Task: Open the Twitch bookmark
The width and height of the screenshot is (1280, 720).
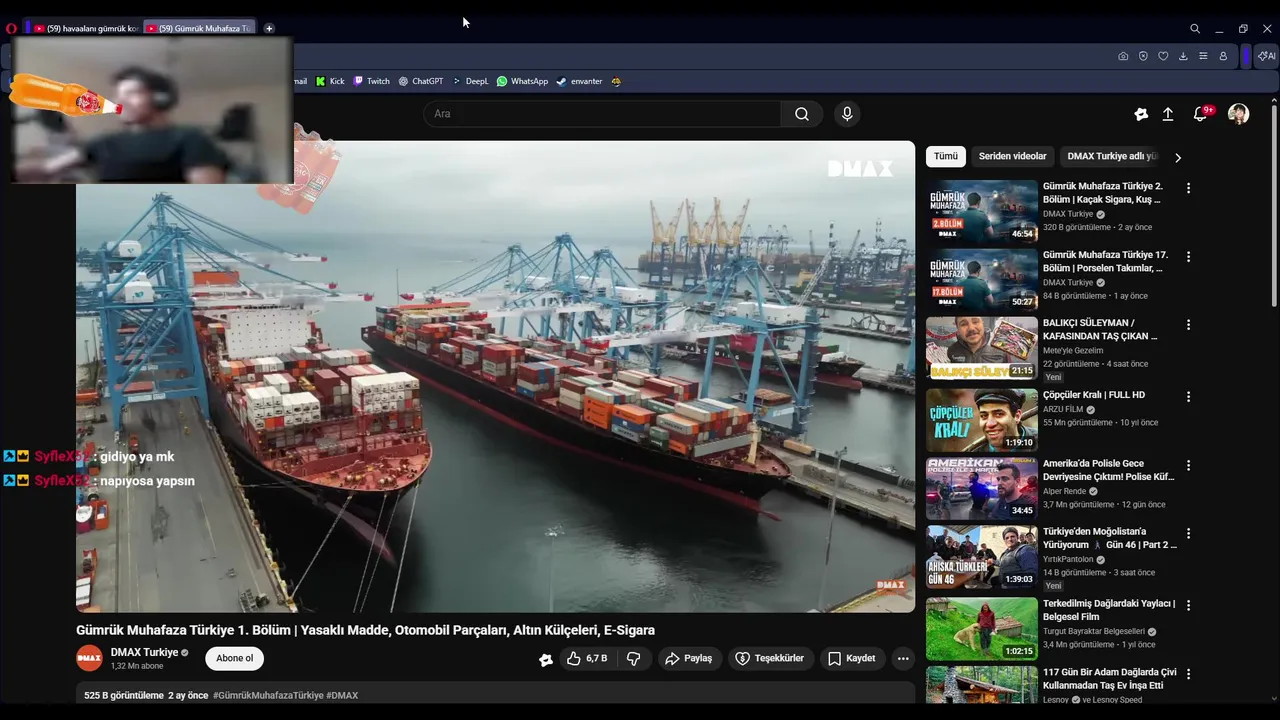Action: 371,81
